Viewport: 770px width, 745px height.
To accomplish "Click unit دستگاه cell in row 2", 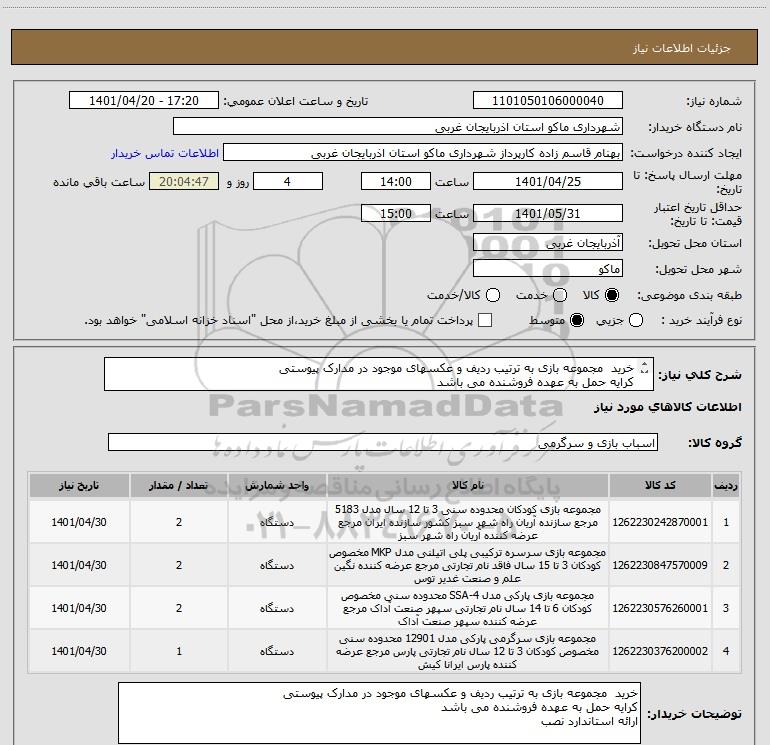I will point(277,565).
